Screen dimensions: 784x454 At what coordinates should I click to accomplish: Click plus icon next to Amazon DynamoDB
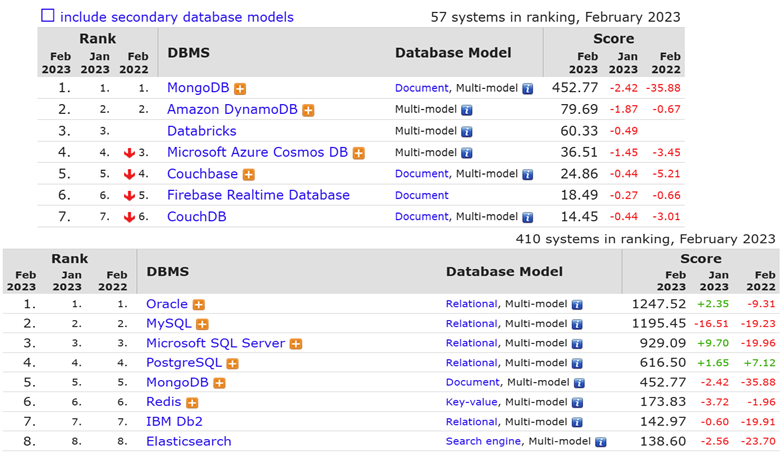pyautogui.click(x=308, y=110)
